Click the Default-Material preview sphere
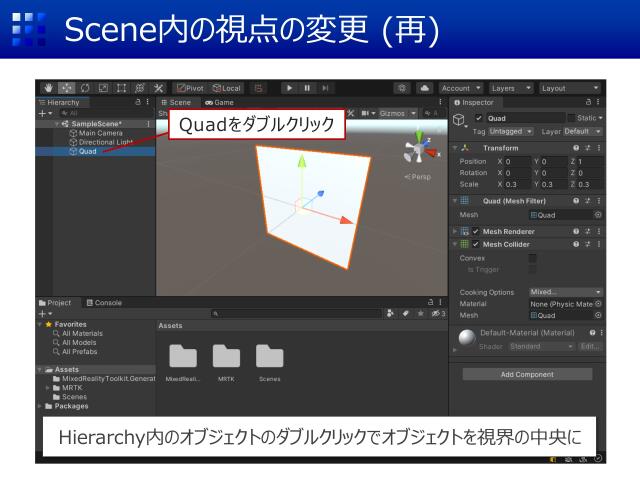 466,338
